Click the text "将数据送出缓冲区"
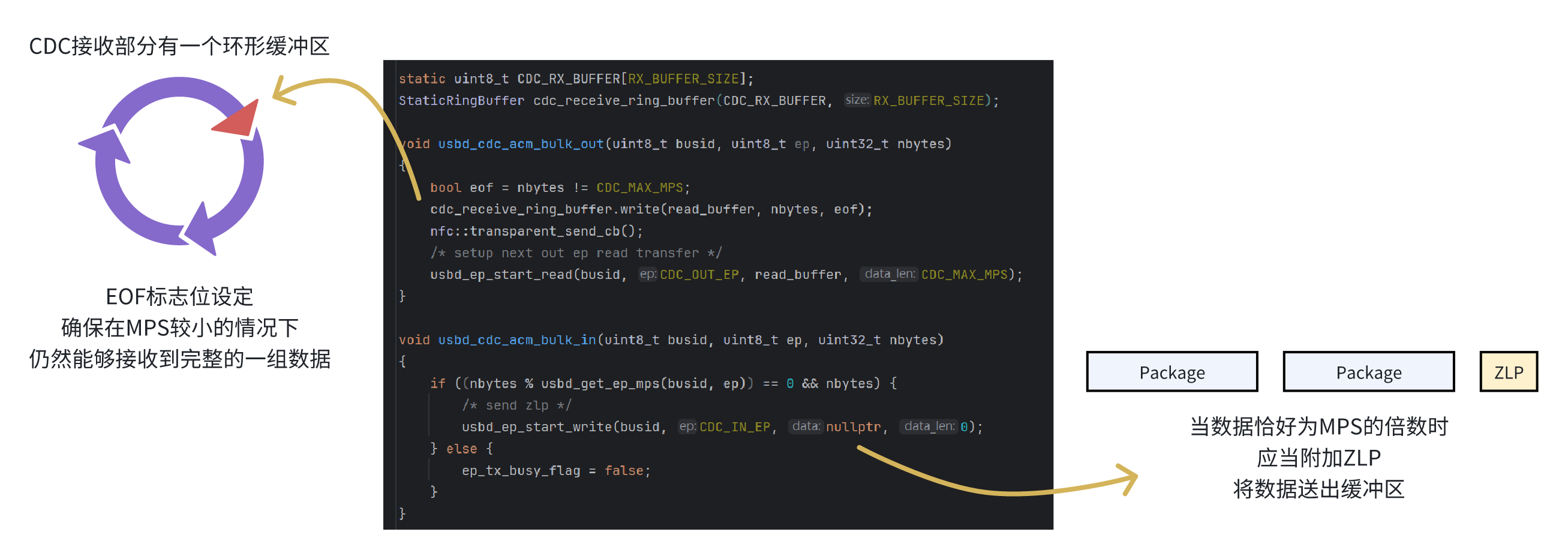This screenshot has width=1568, height=559. tap(1318, 489)
